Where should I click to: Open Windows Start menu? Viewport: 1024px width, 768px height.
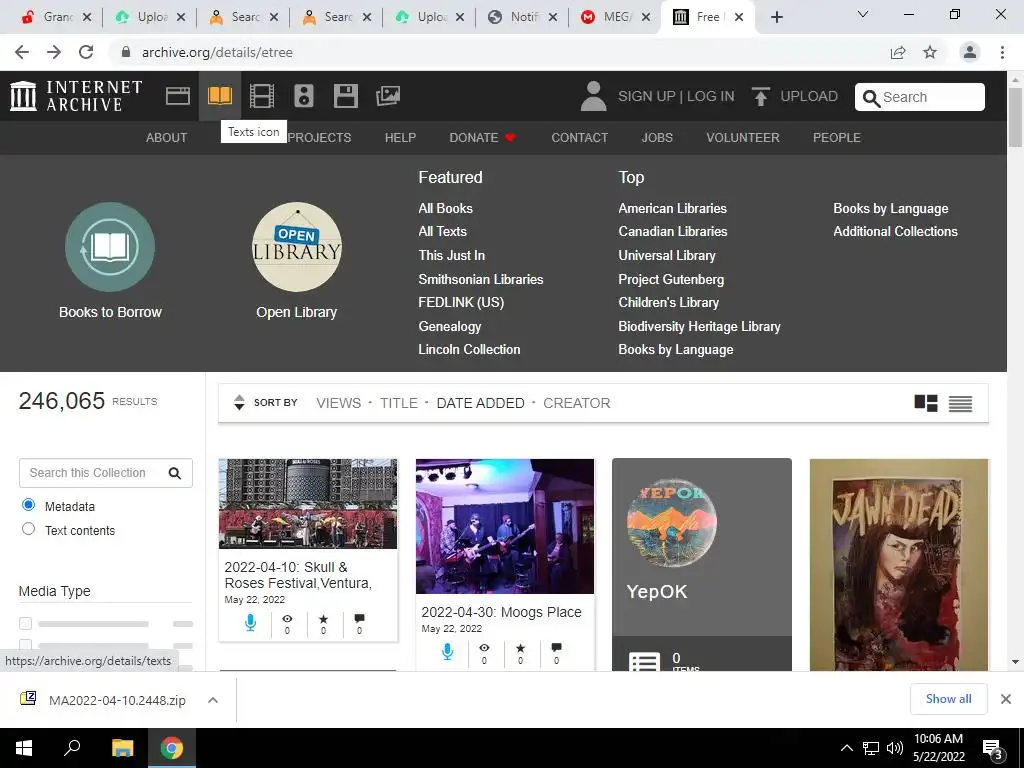coord(24,748)
